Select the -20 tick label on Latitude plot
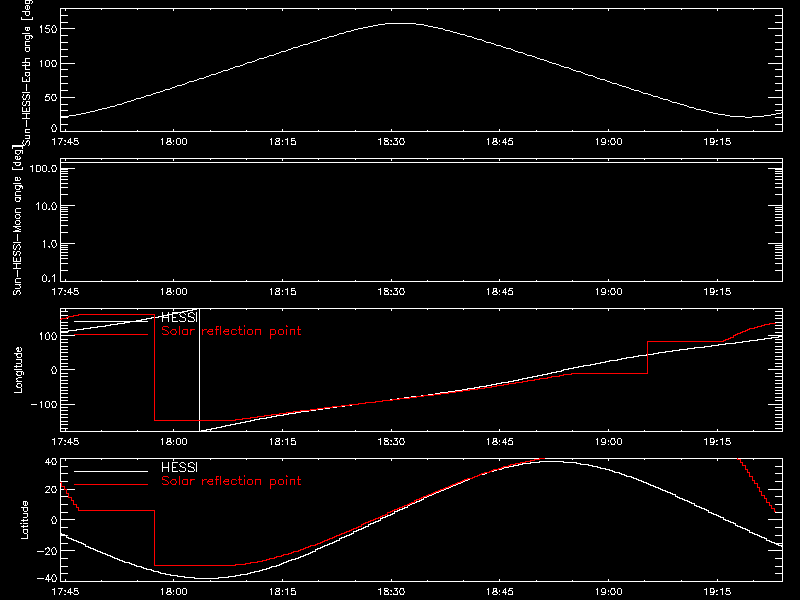The height and width of the screenshot is (600, 800). click(47, 551)
